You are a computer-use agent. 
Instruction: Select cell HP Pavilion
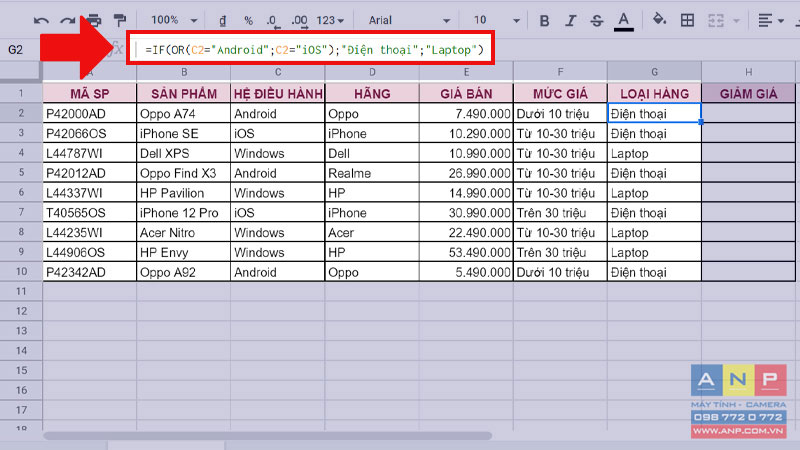(184, 193)
